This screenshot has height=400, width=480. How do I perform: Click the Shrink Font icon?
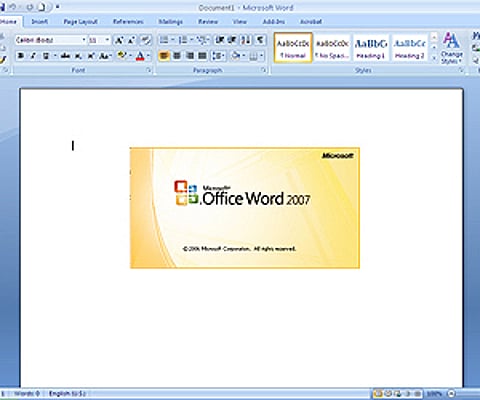click(131, 40)
